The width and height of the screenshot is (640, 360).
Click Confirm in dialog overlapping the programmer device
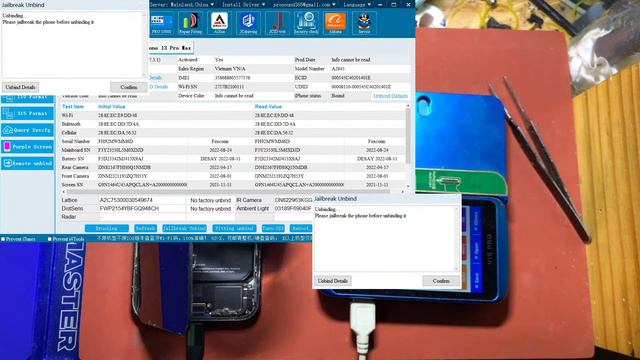(441, 281)
